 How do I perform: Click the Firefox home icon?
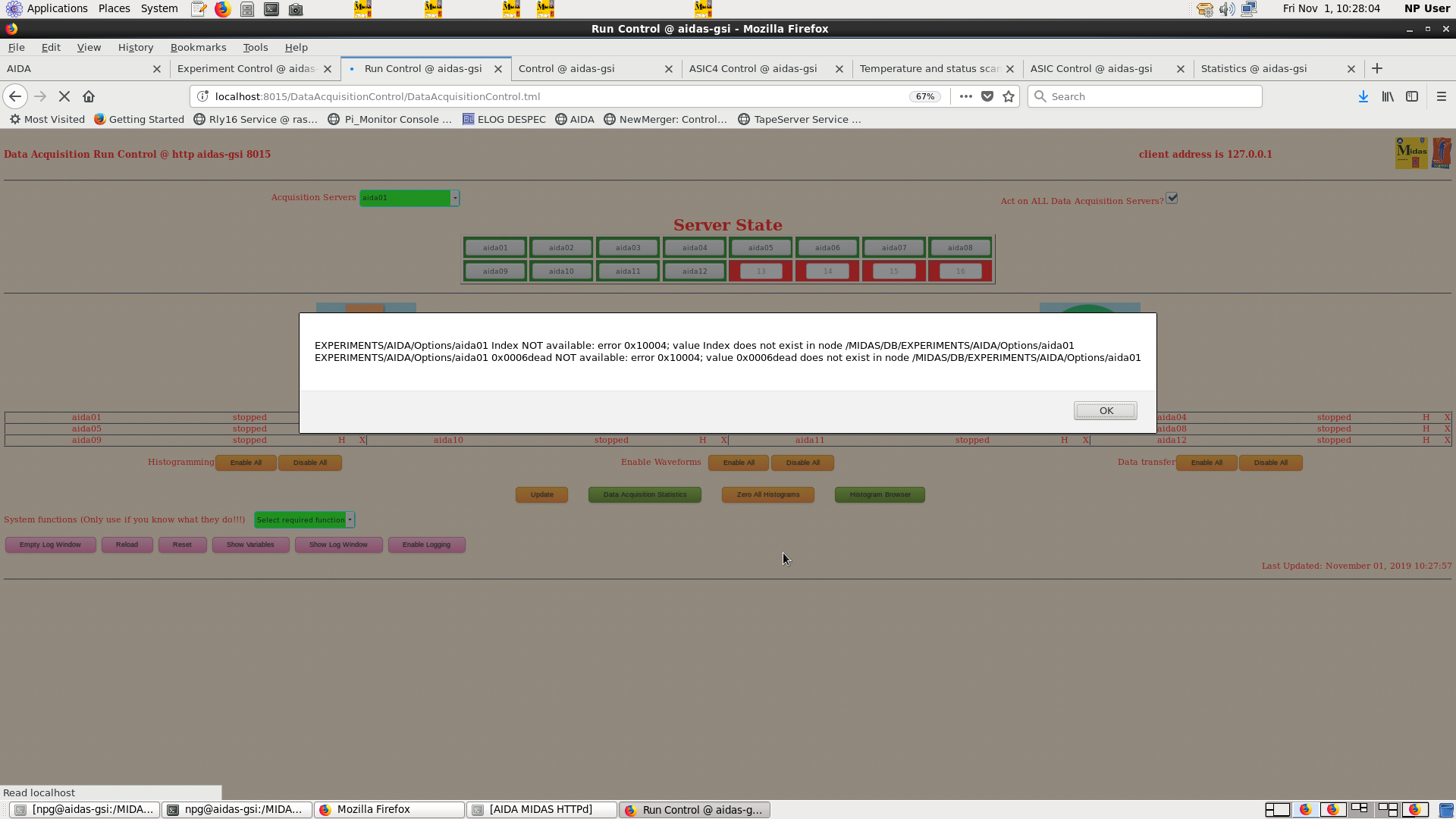click(x=89, y=96)
